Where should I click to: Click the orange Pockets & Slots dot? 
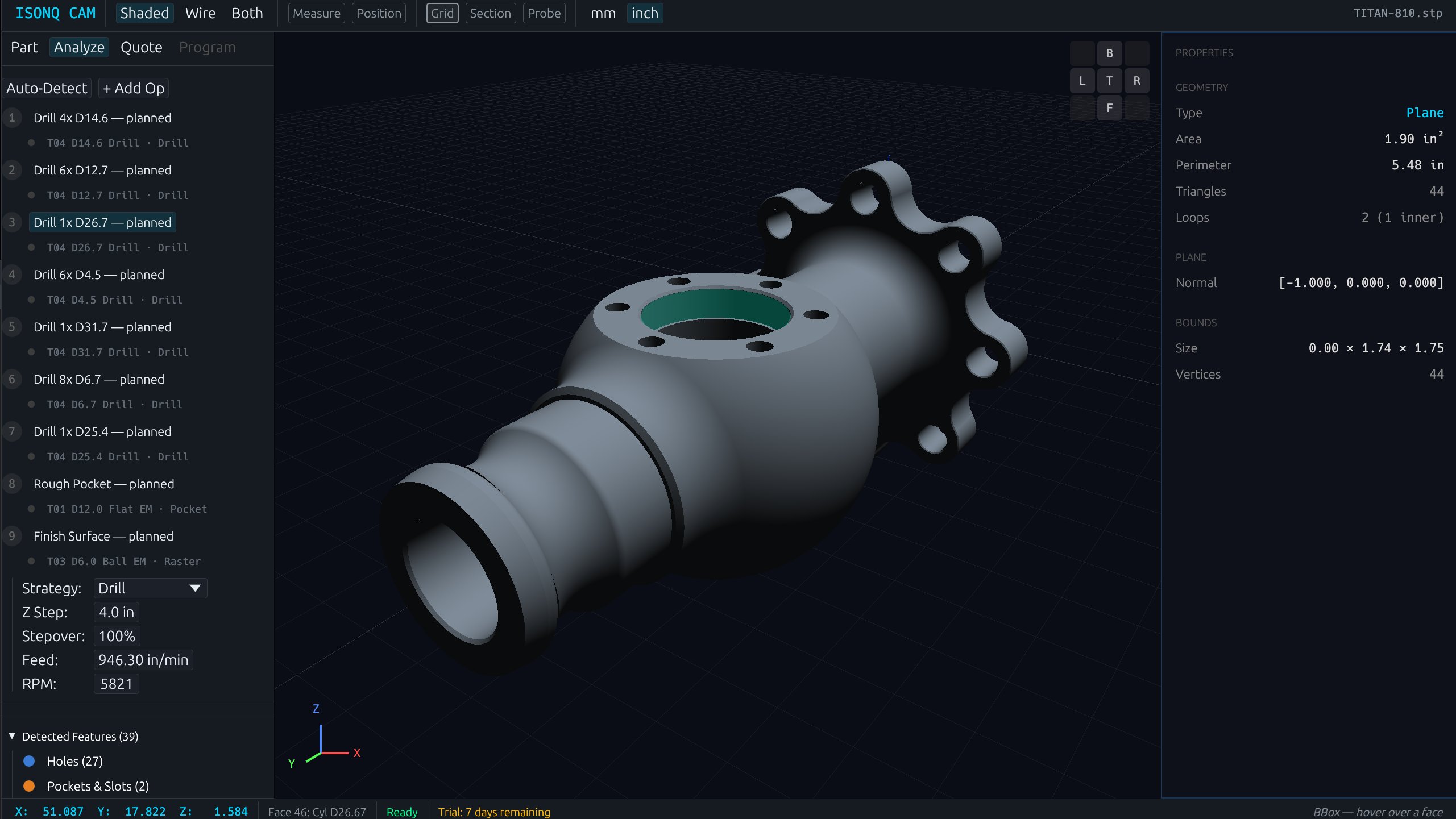click(x=29, y=786)
